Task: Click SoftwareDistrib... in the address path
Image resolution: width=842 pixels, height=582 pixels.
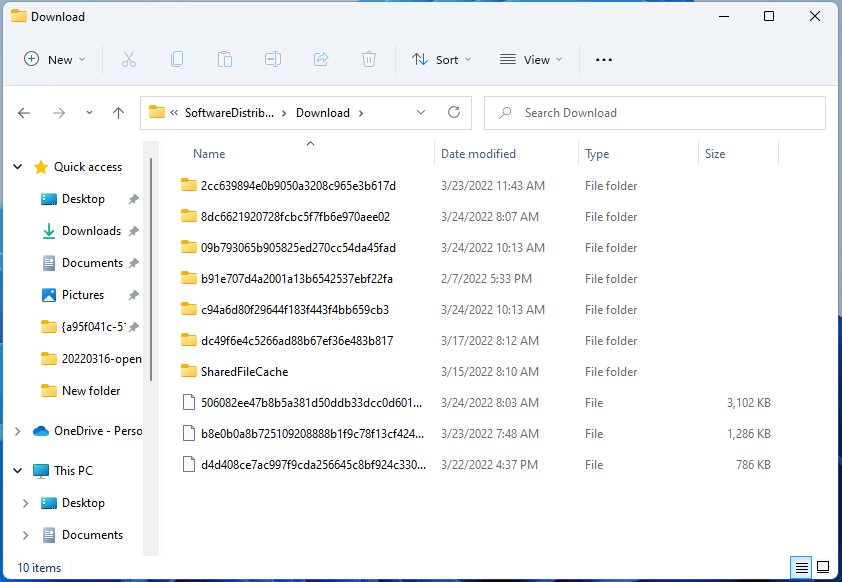Action: click(x=229, y=113)
